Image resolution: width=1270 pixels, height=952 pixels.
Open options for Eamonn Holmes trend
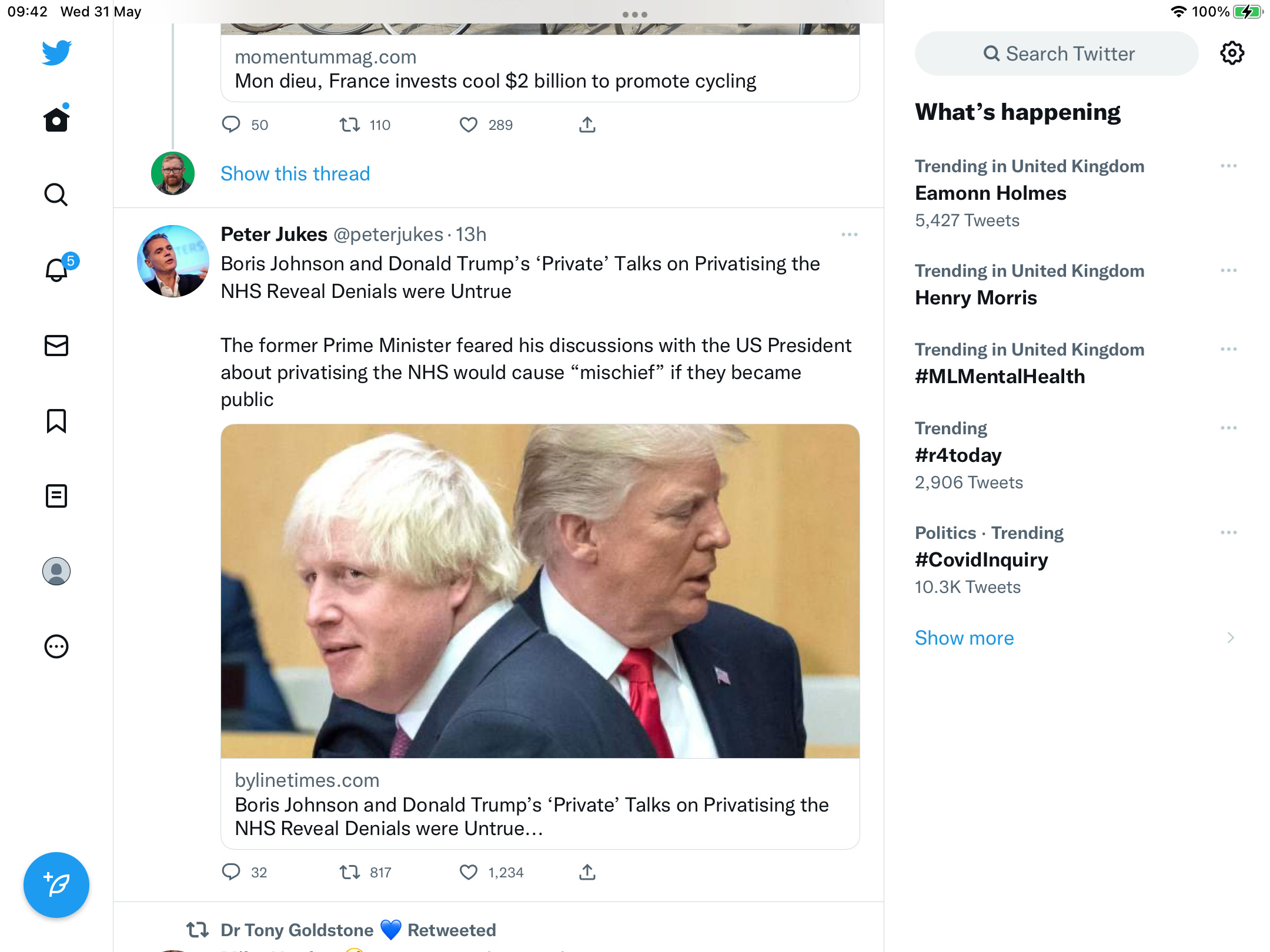coord(1229,166)
